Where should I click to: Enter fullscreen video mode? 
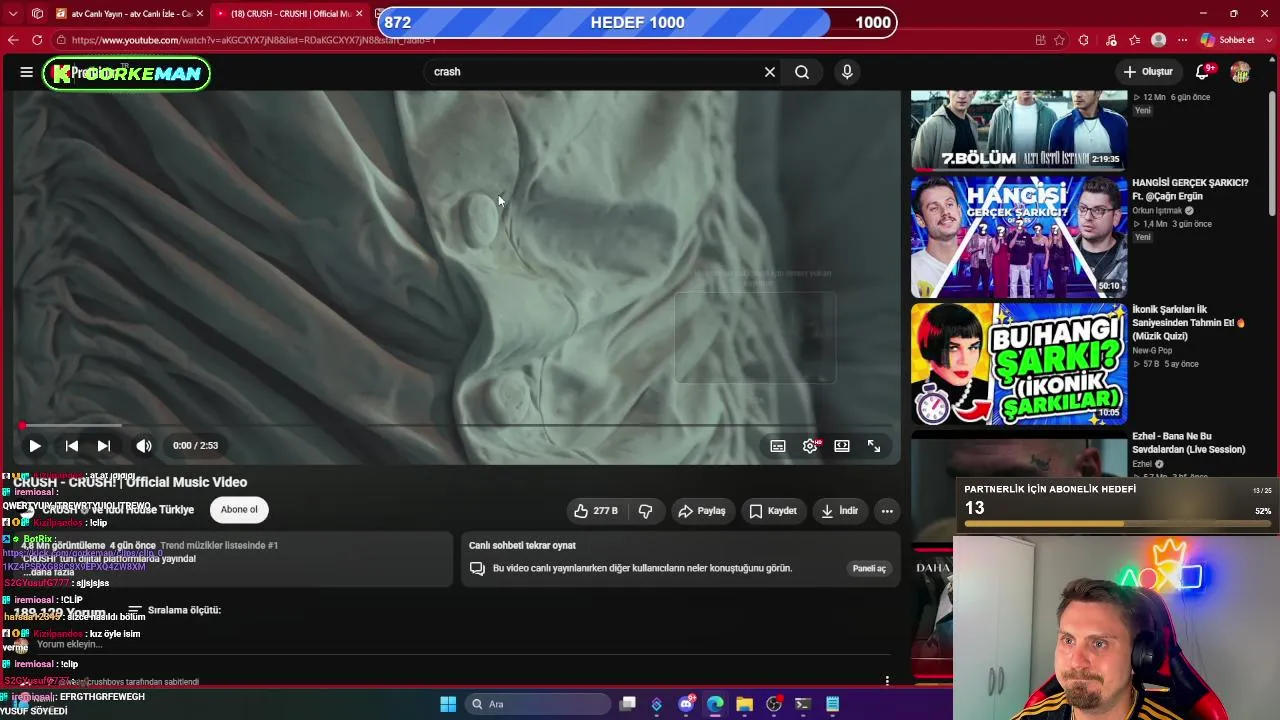click(874, 446)
